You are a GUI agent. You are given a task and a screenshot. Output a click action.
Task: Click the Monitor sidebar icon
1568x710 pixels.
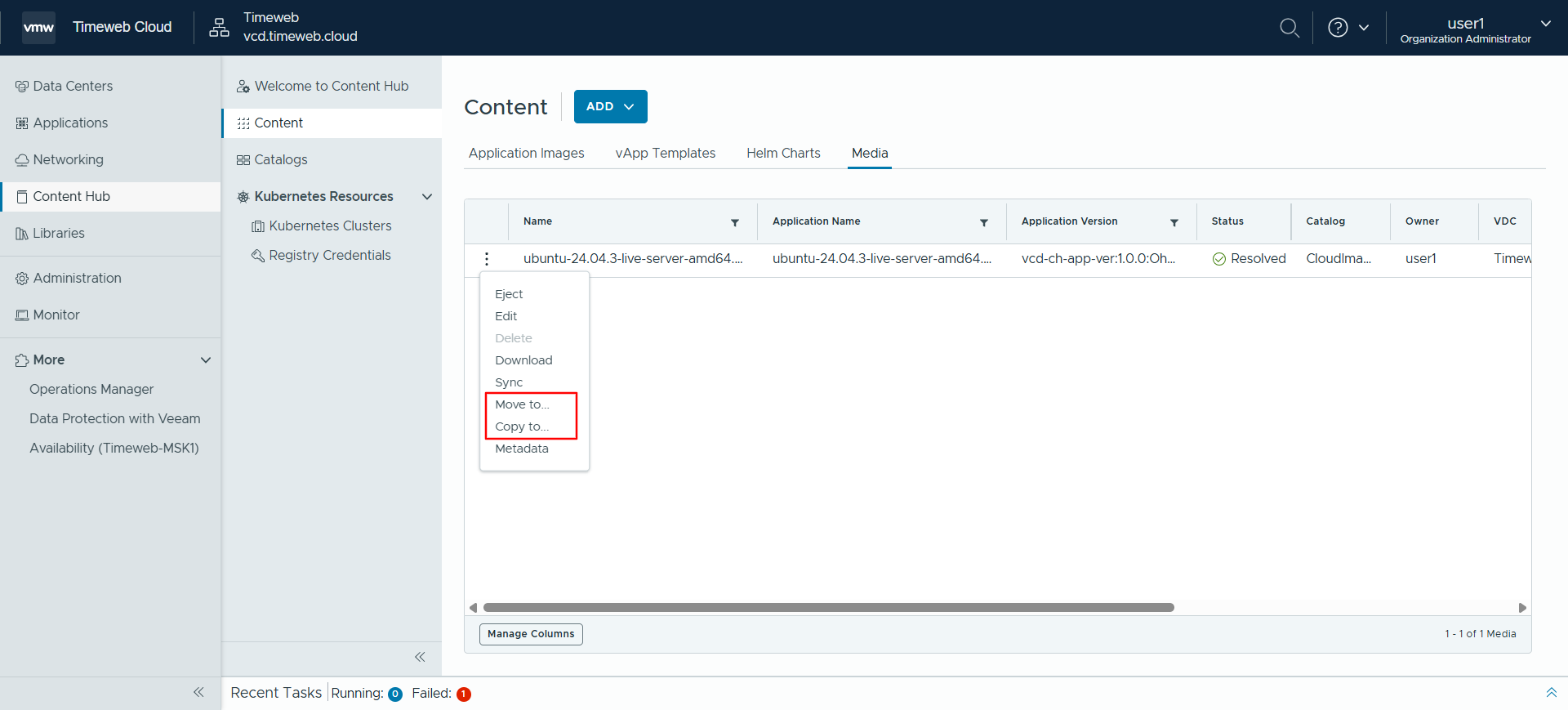tap(22, 315)
